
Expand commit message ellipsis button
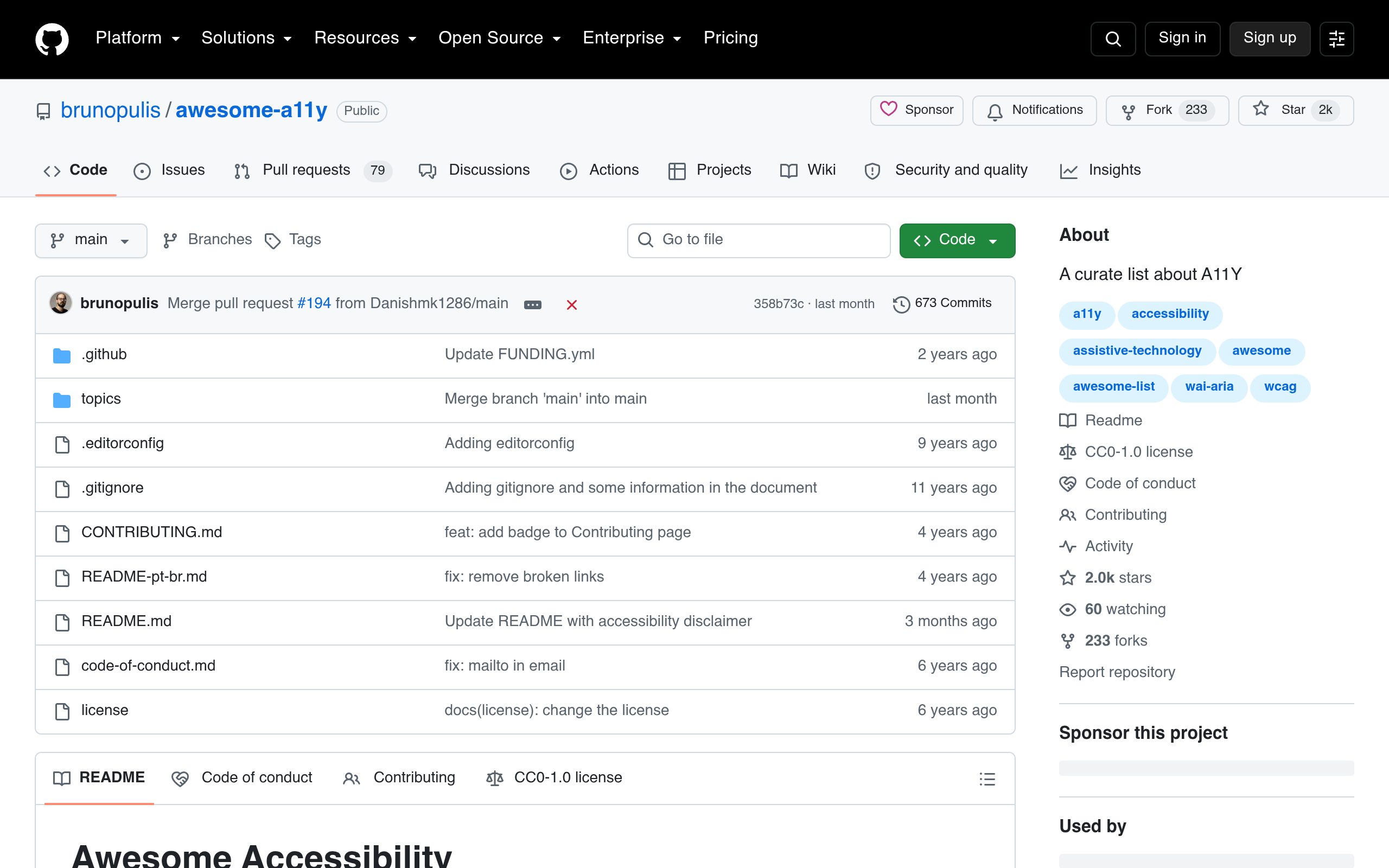point(533,304)
